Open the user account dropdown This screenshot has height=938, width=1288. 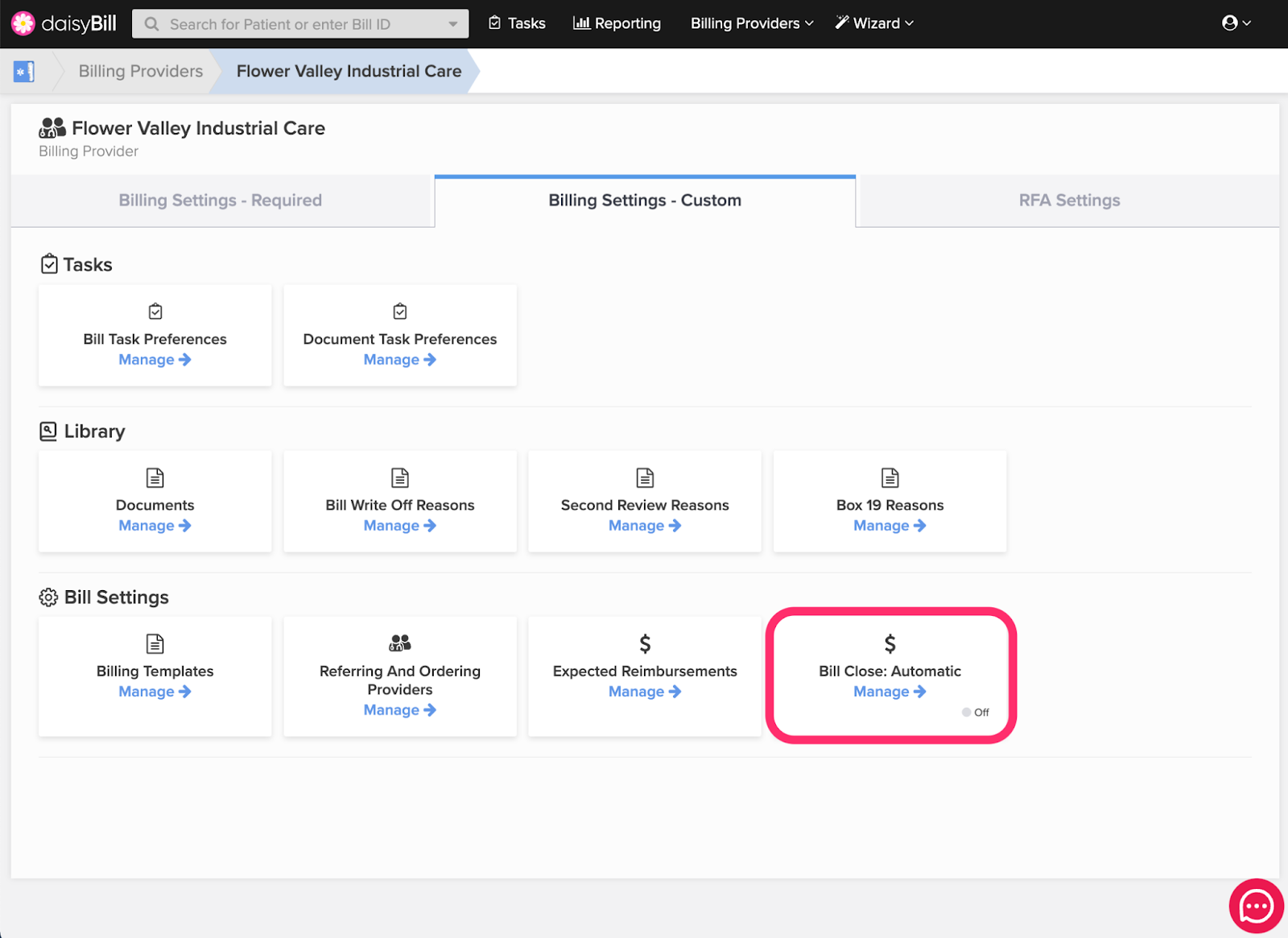tap(1236, 23)
